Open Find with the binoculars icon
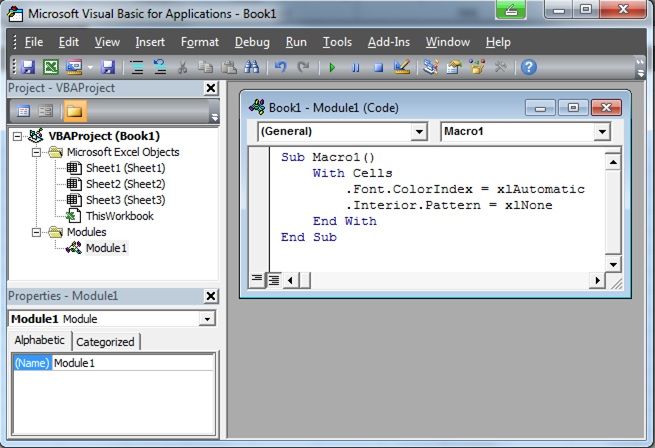This screenshot has height=448, width=655. click(x=251, y=67)
